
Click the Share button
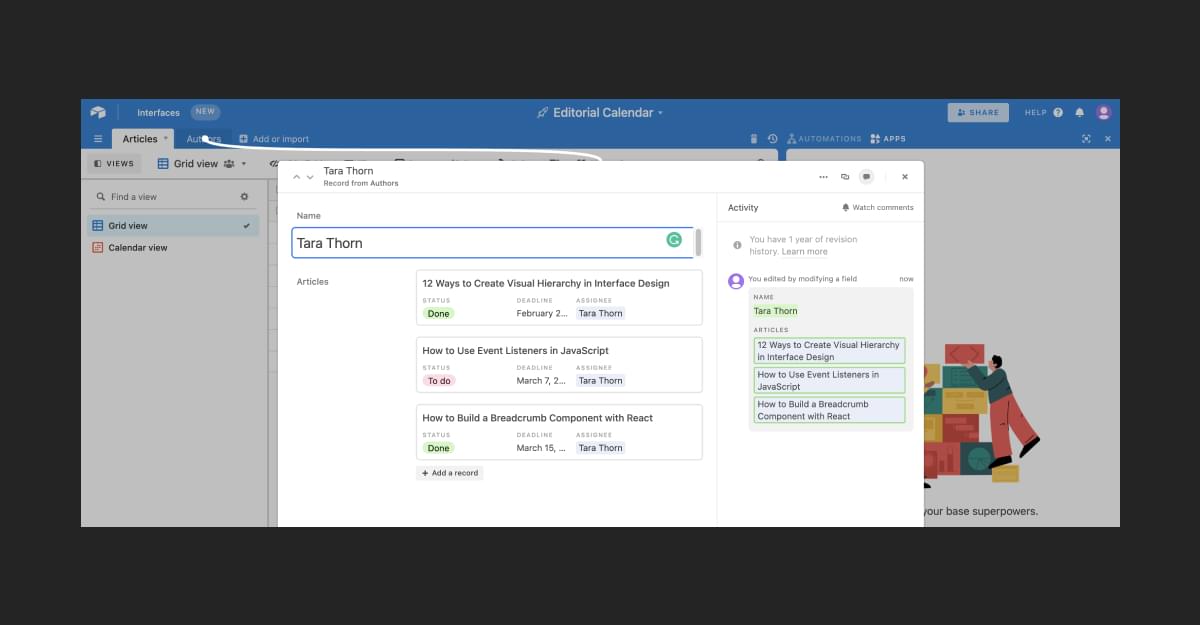click(x=977, y=113)
